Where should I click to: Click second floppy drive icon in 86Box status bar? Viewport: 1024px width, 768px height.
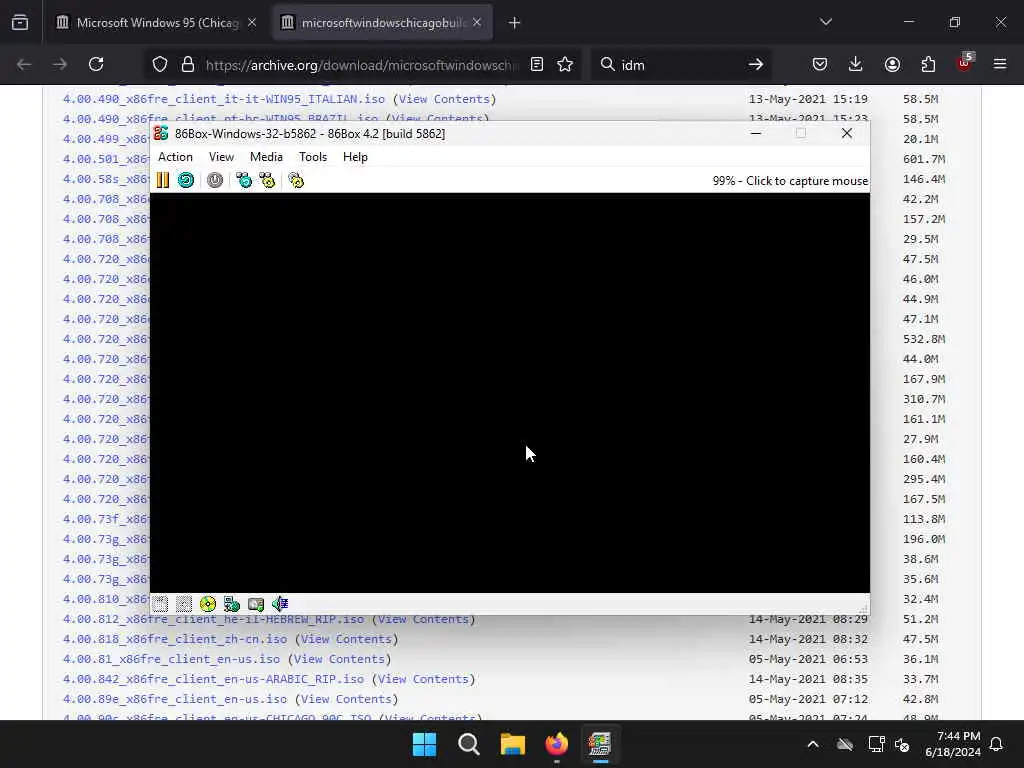coord(184,604)
